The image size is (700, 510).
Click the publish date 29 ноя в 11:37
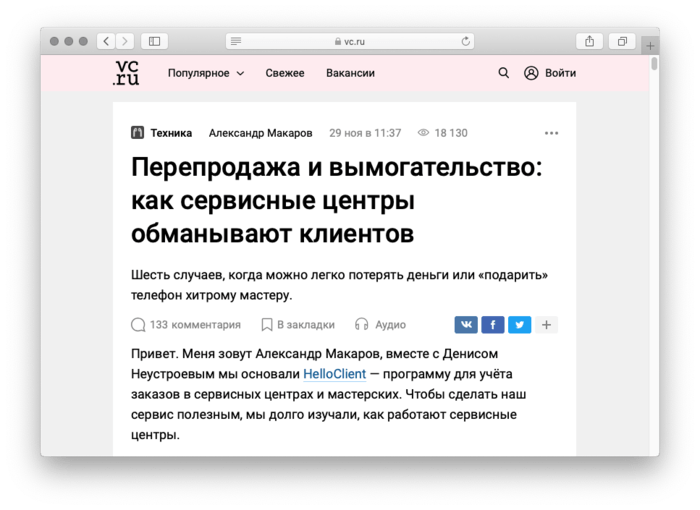click(x=365, y=133)
